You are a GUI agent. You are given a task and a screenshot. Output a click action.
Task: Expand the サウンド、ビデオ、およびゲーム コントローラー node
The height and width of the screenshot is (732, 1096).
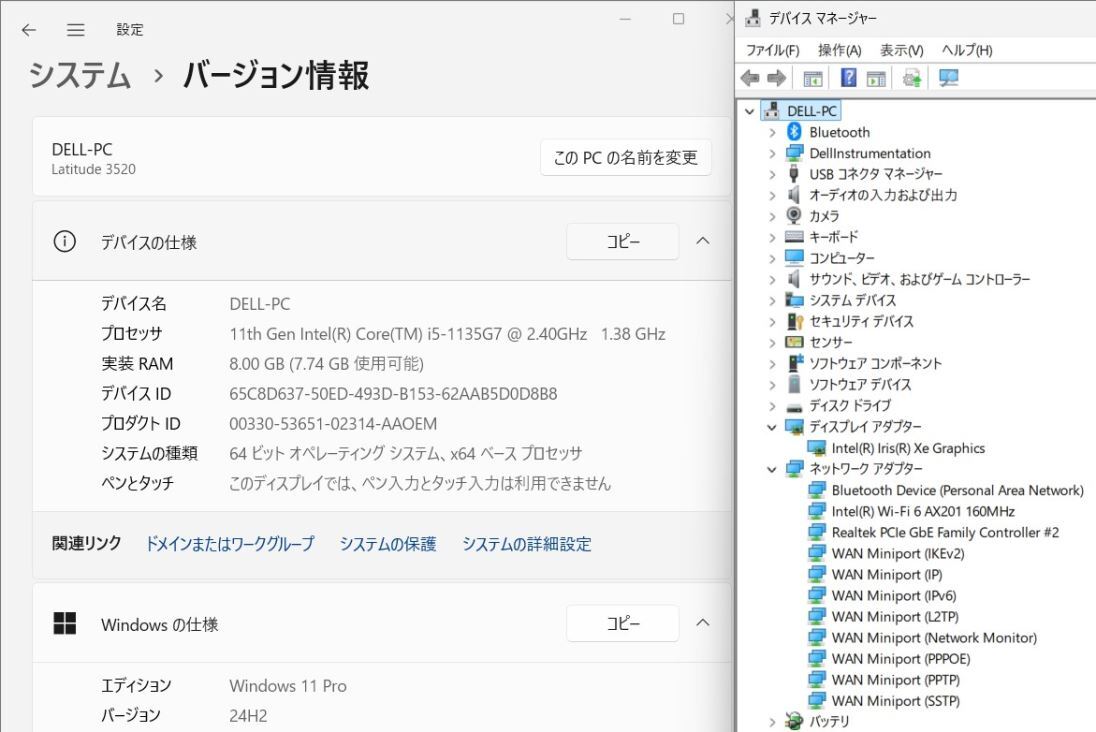(772, 280)
